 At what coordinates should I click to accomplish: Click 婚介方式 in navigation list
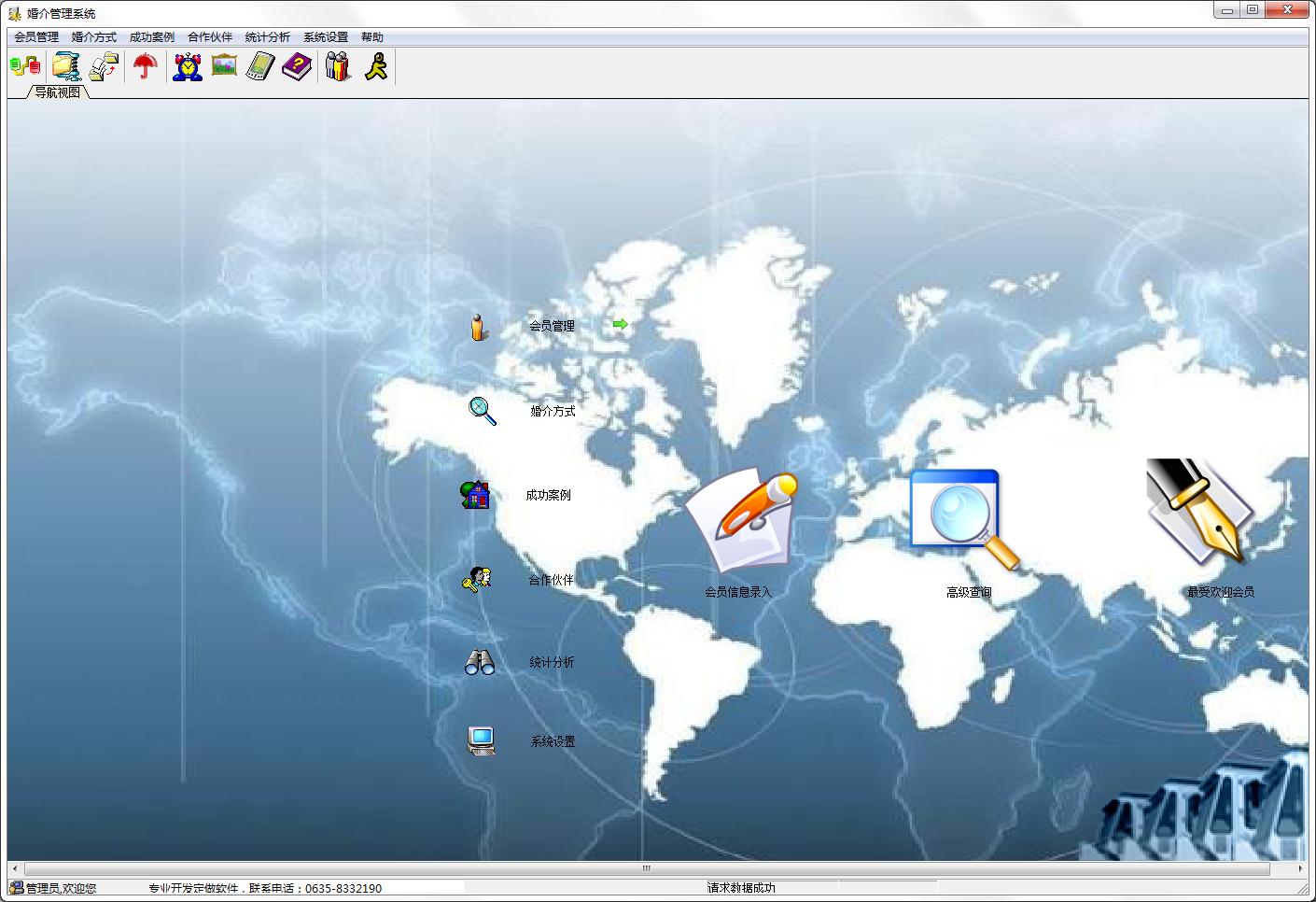point(553,411)
